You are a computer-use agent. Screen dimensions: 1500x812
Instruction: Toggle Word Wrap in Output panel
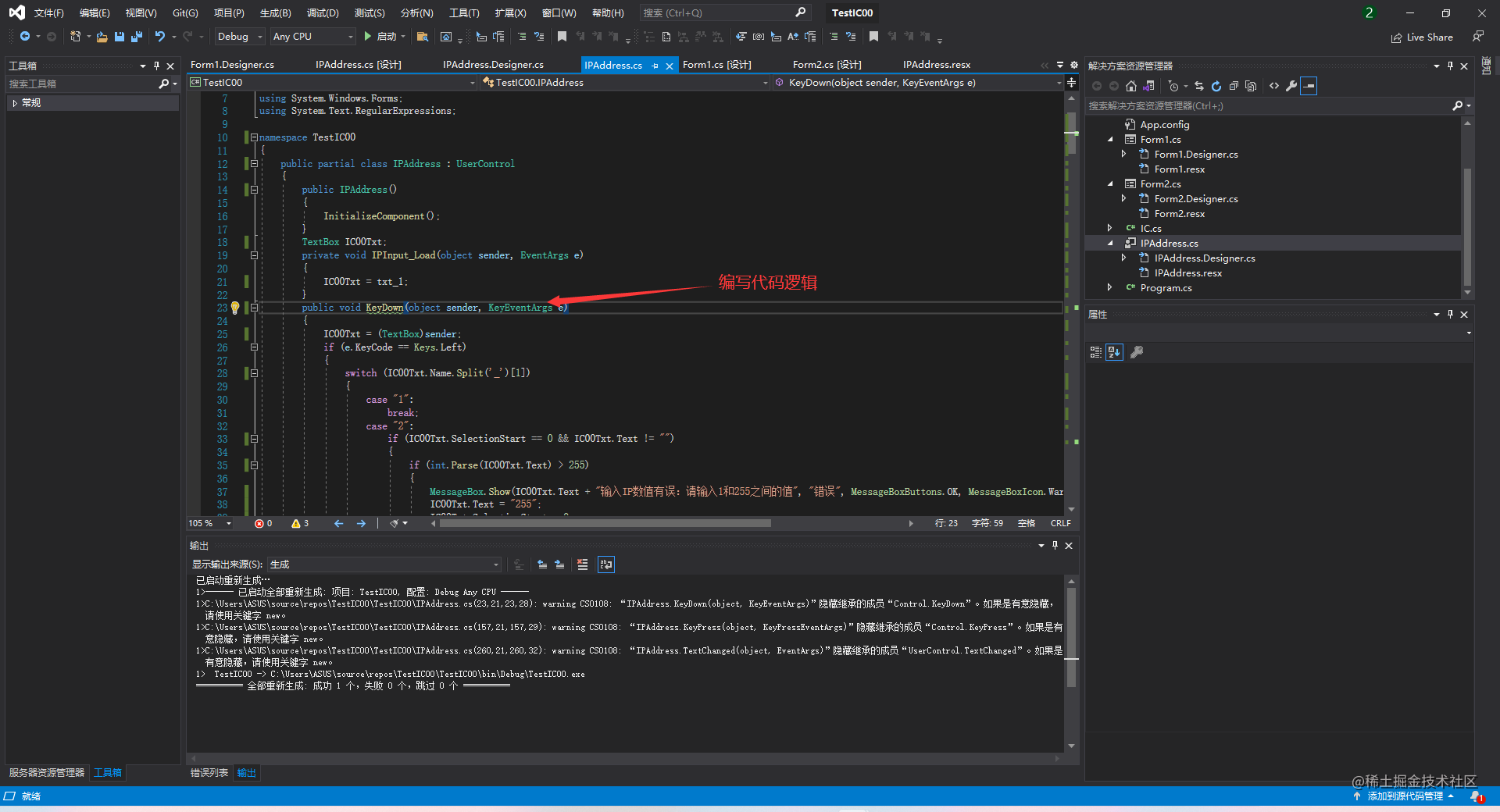click(606, 564)
